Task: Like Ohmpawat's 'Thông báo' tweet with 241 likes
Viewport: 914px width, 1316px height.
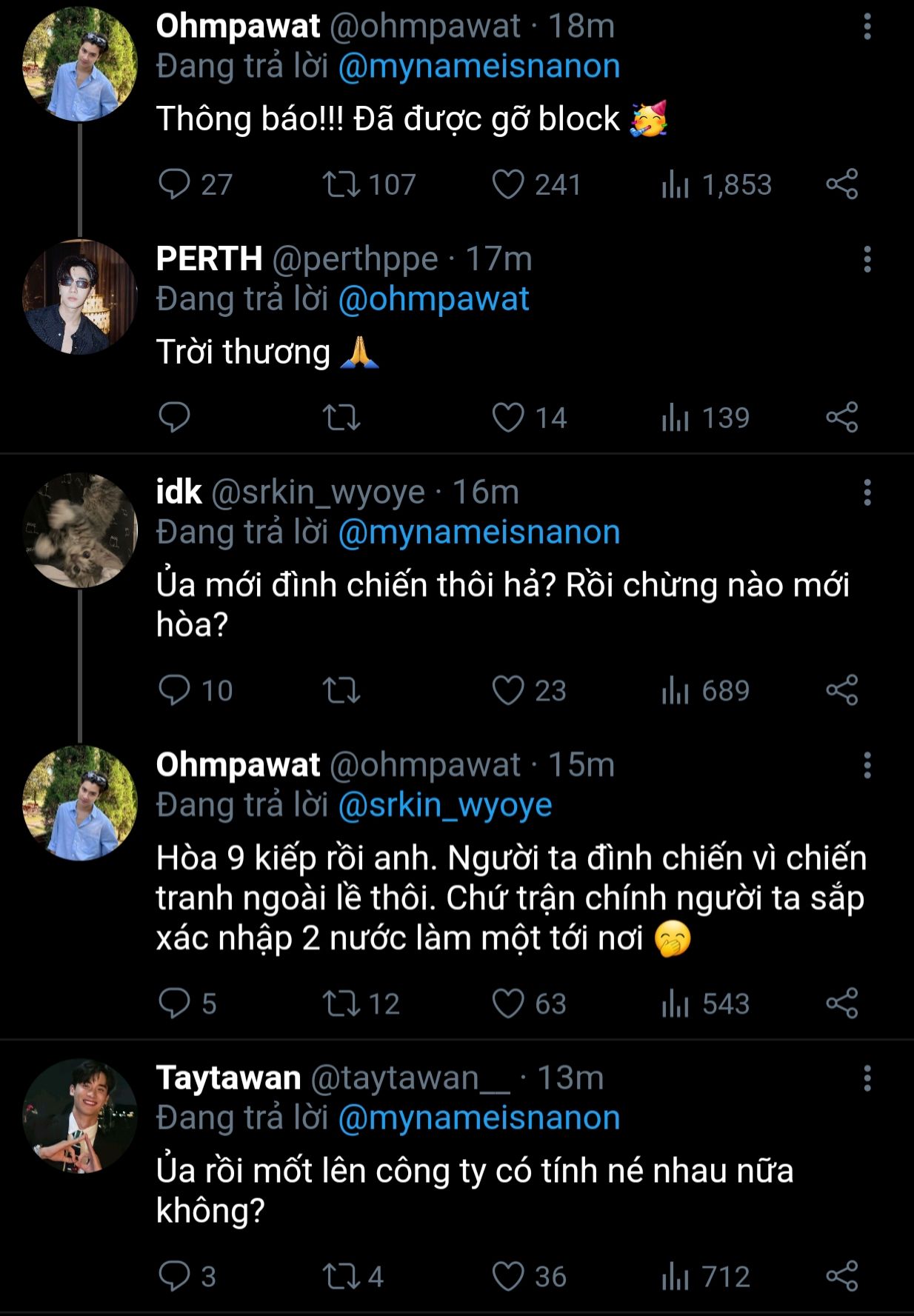Action: (x=508, y=184)
